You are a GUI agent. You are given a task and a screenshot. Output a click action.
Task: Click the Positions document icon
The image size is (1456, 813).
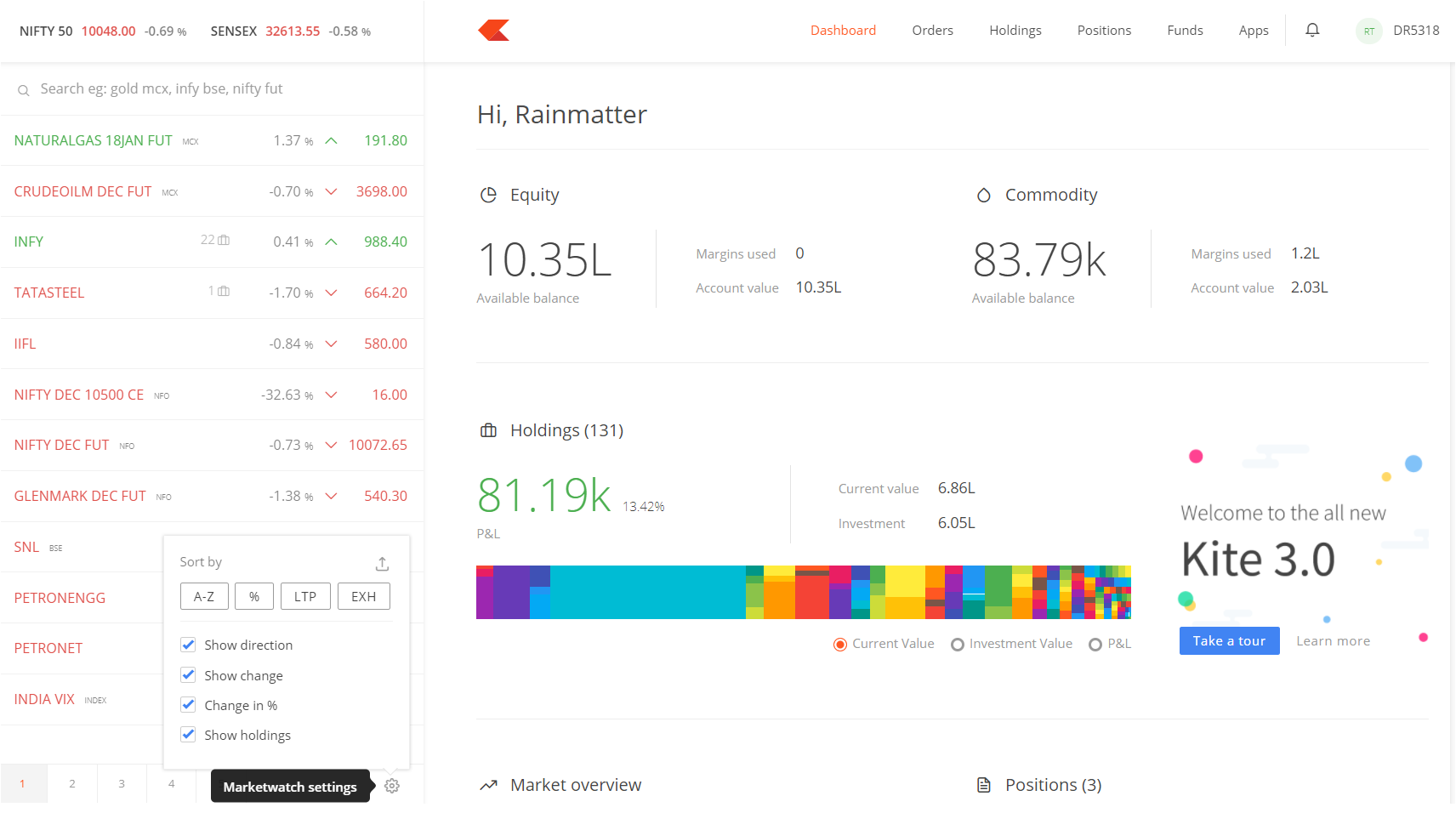[984, 785]
